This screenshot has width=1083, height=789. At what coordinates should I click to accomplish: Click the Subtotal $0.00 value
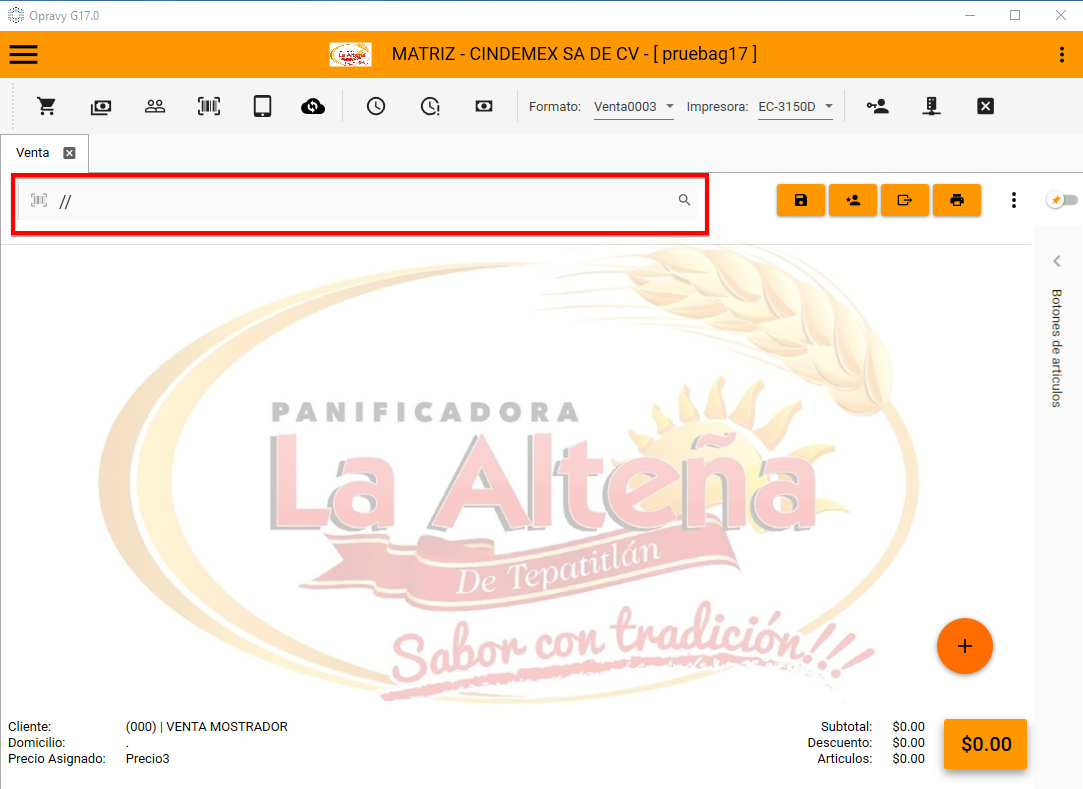[x=908, y=727]
